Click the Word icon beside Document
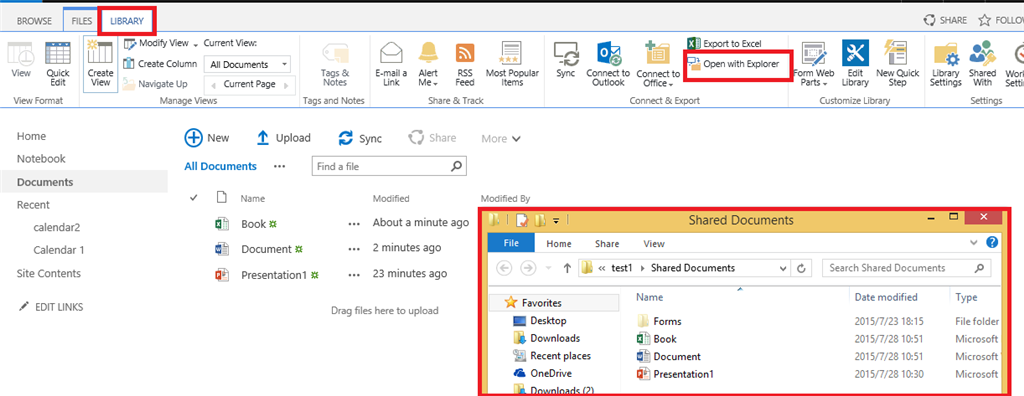This screenshot has height=396, width=1024. [221, 249]
